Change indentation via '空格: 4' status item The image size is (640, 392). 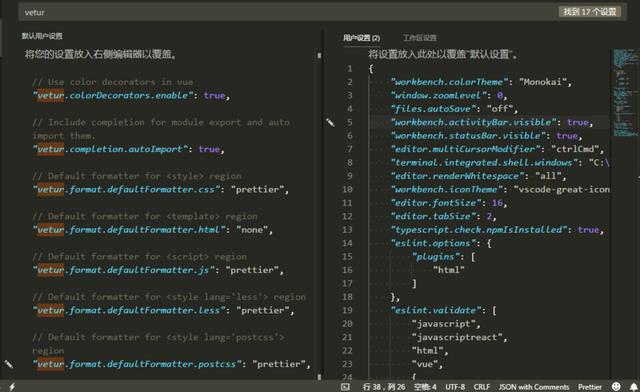tap(425, 387)
